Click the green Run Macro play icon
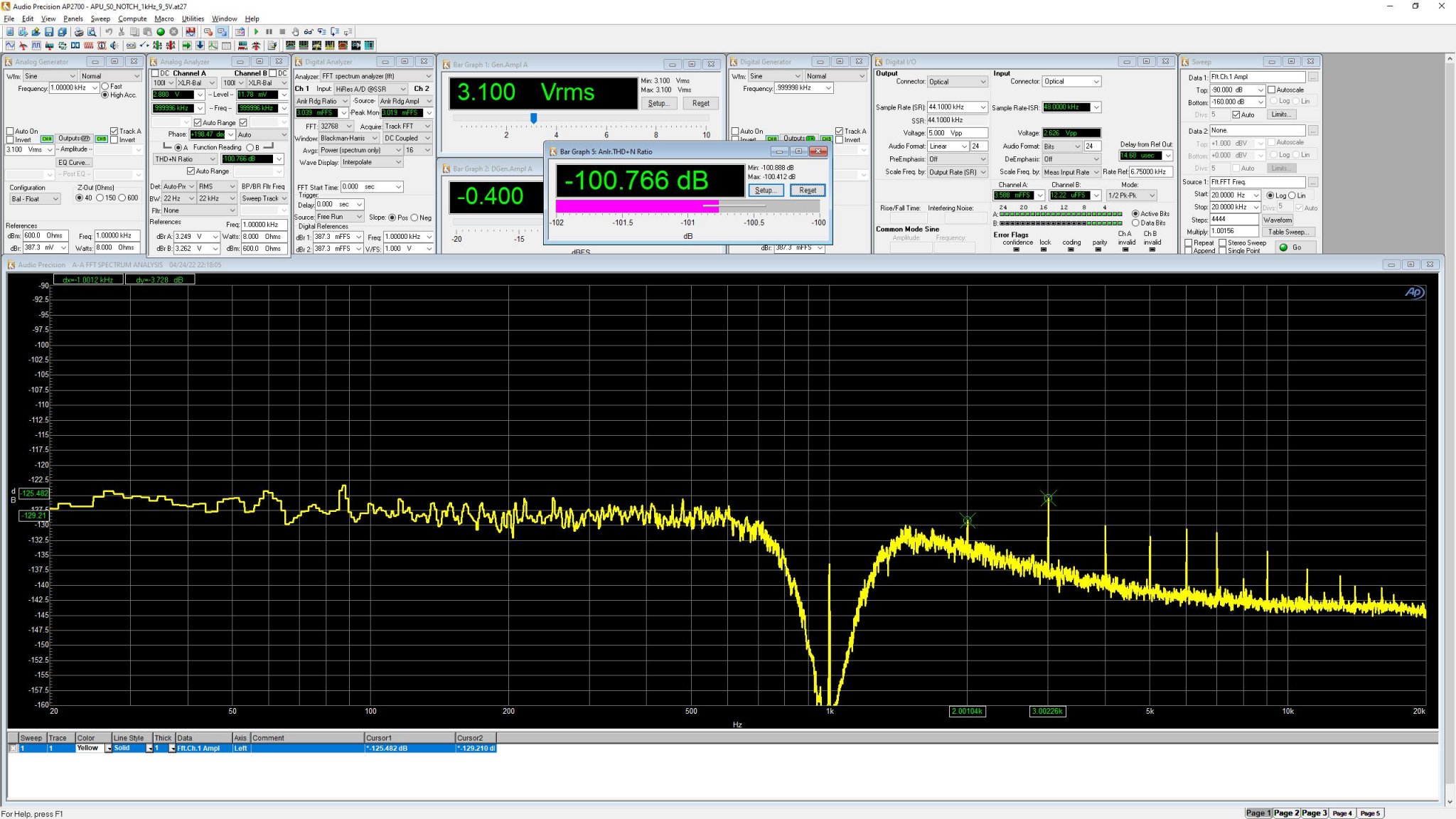This screenshot has height=819, width=1456. [x=256, y=31]
